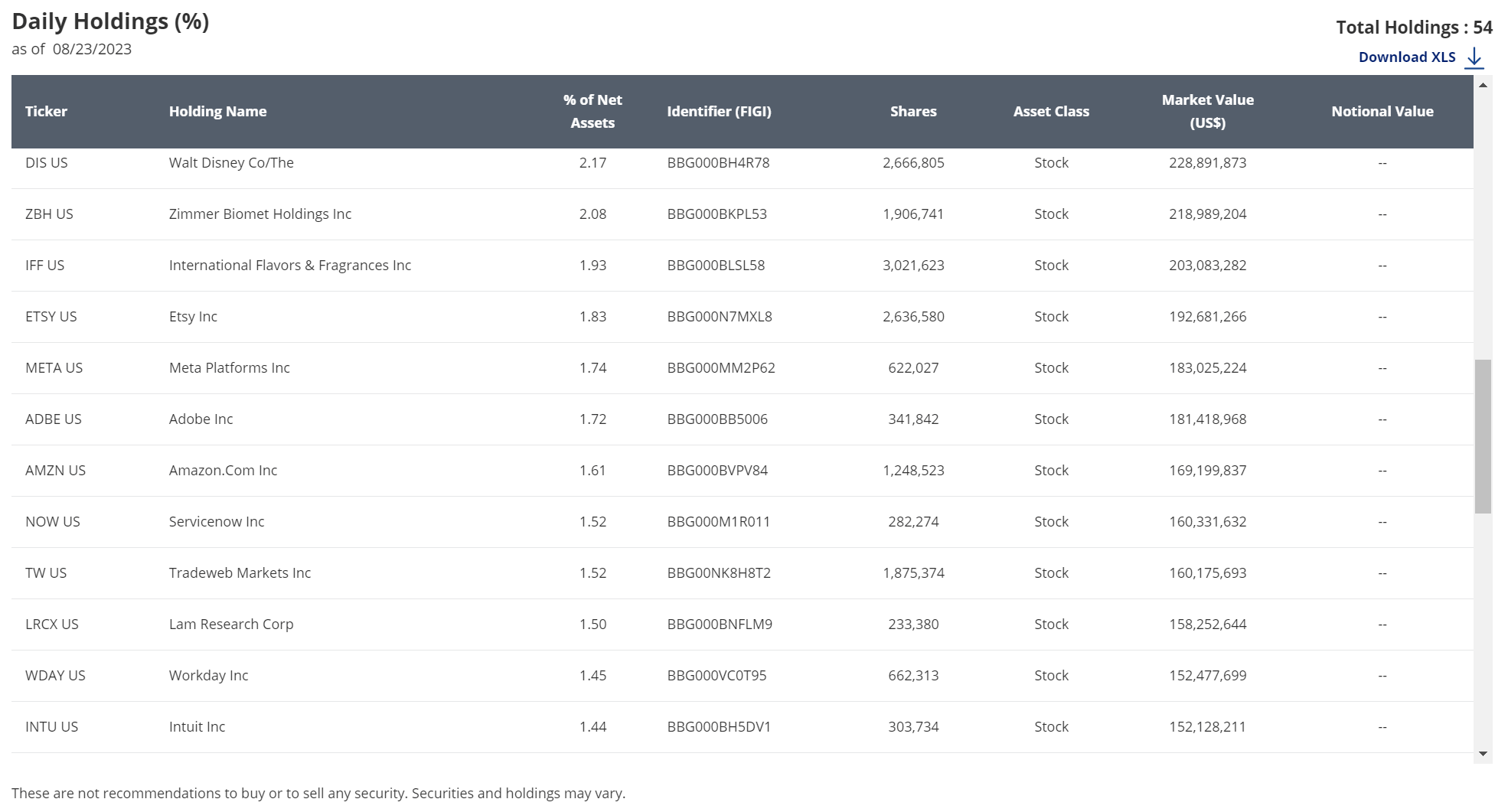The height and width of the screenshot is (812, 1508).
Task: Select Adobe market value 181,418,968
Action: (1207, 419)
